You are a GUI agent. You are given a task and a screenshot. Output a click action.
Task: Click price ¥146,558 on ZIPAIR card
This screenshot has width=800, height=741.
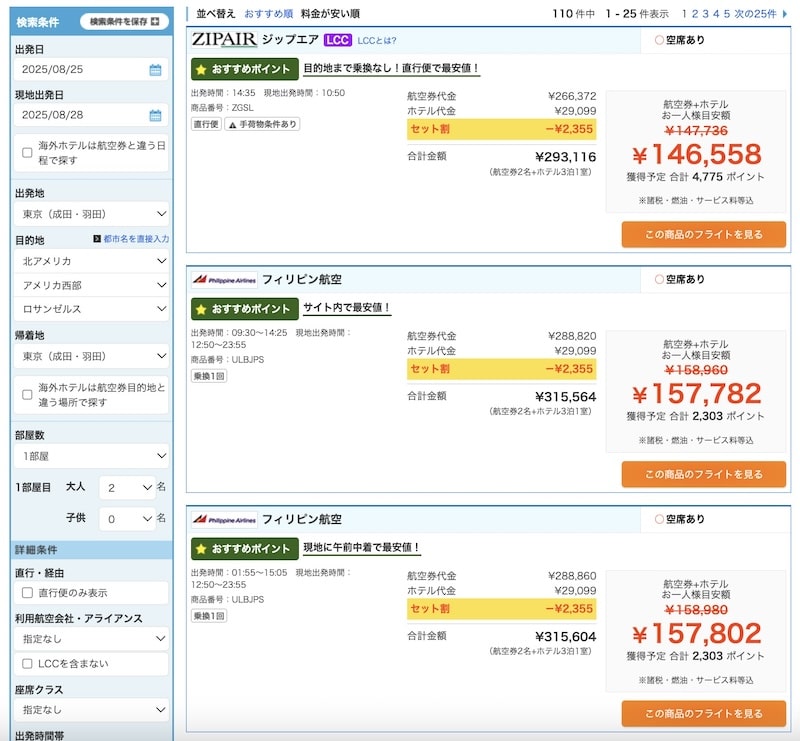(696, 154)
